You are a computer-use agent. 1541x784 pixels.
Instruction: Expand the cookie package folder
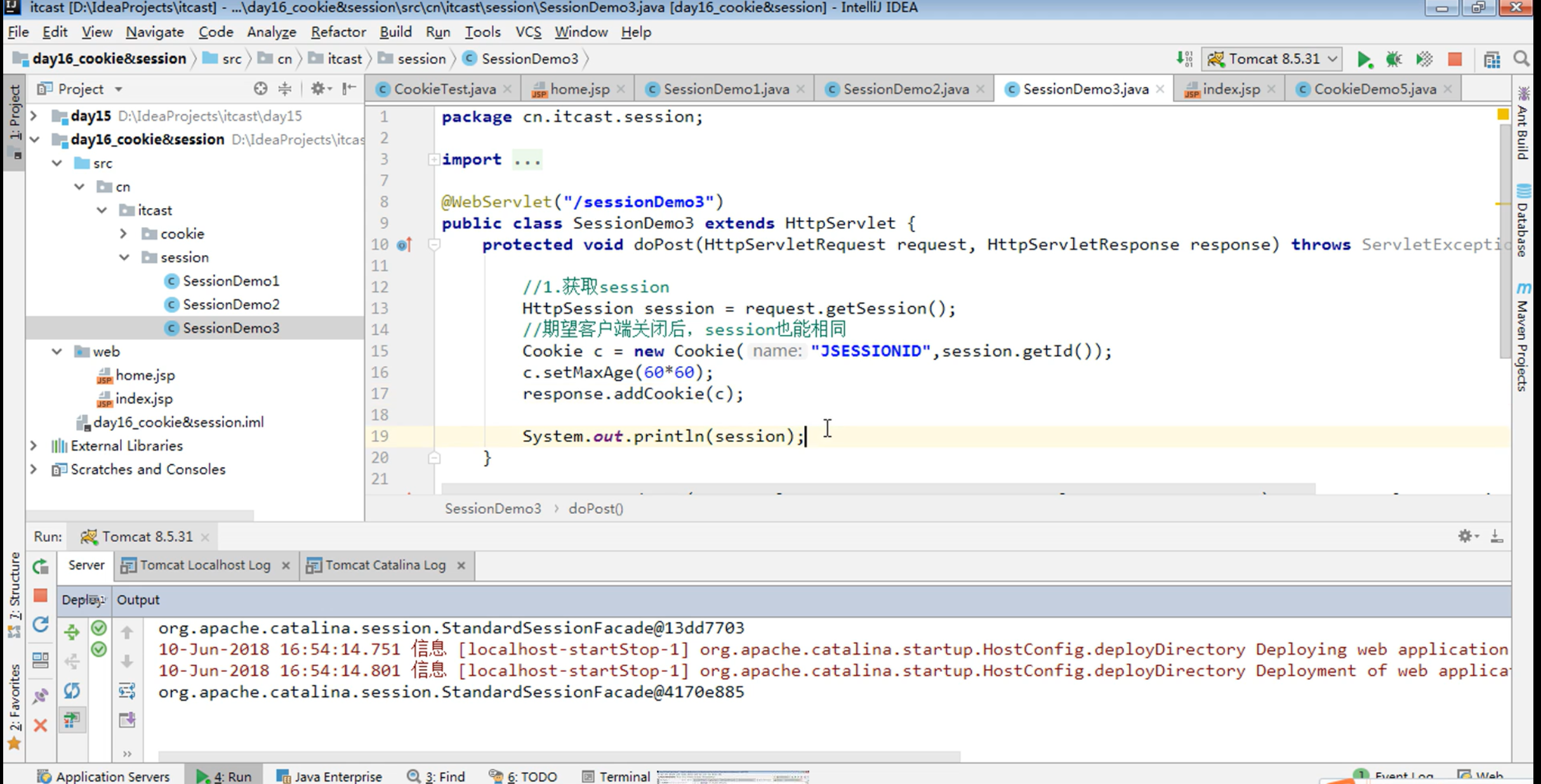click(x=124, y=234)
